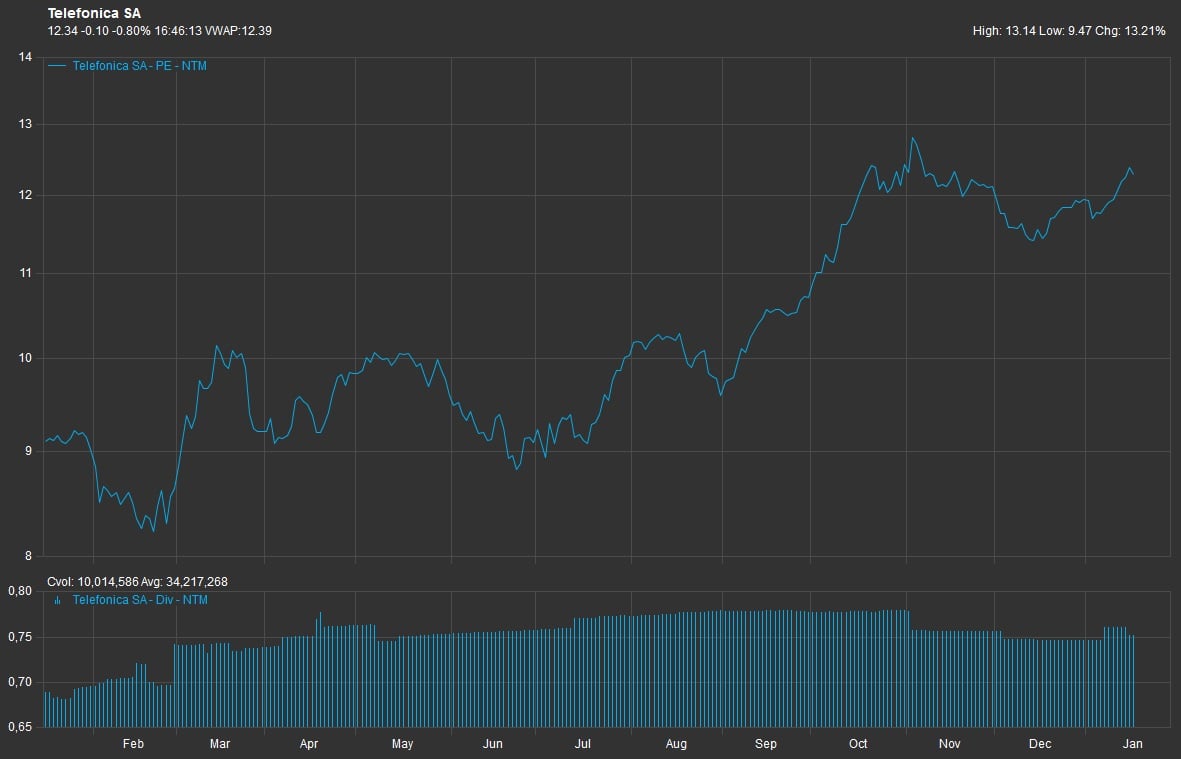The image size is (1181, 759).
Task: Click the 14 value on the PE axis
Action: point(26,57)
